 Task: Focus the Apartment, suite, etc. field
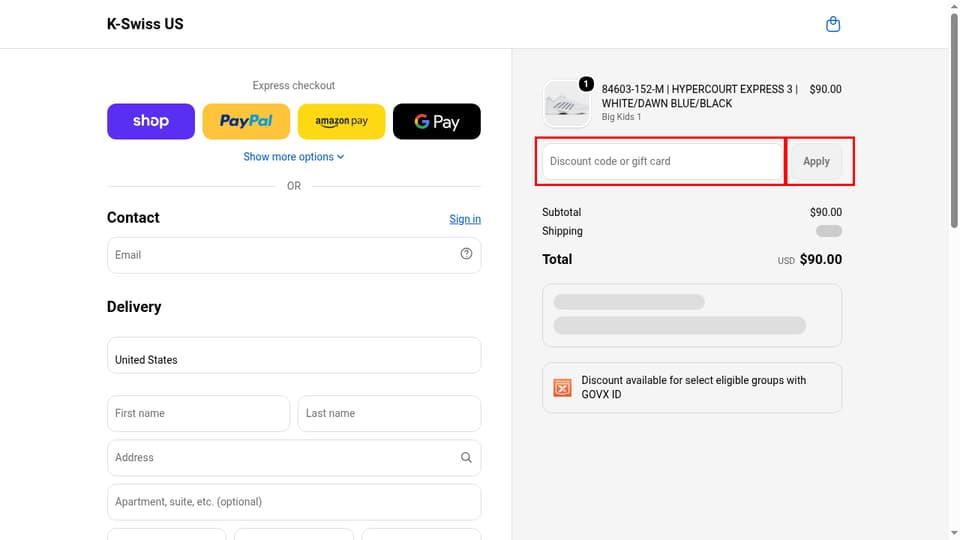point(294,502)
